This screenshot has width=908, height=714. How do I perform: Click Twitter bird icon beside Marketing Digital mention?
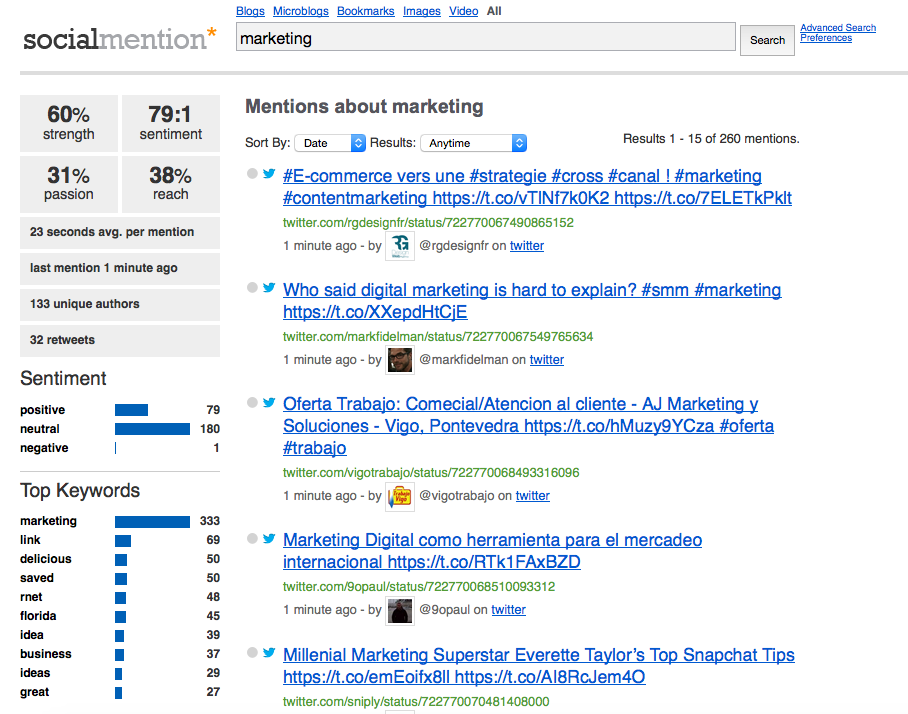[x=269, y=538]
